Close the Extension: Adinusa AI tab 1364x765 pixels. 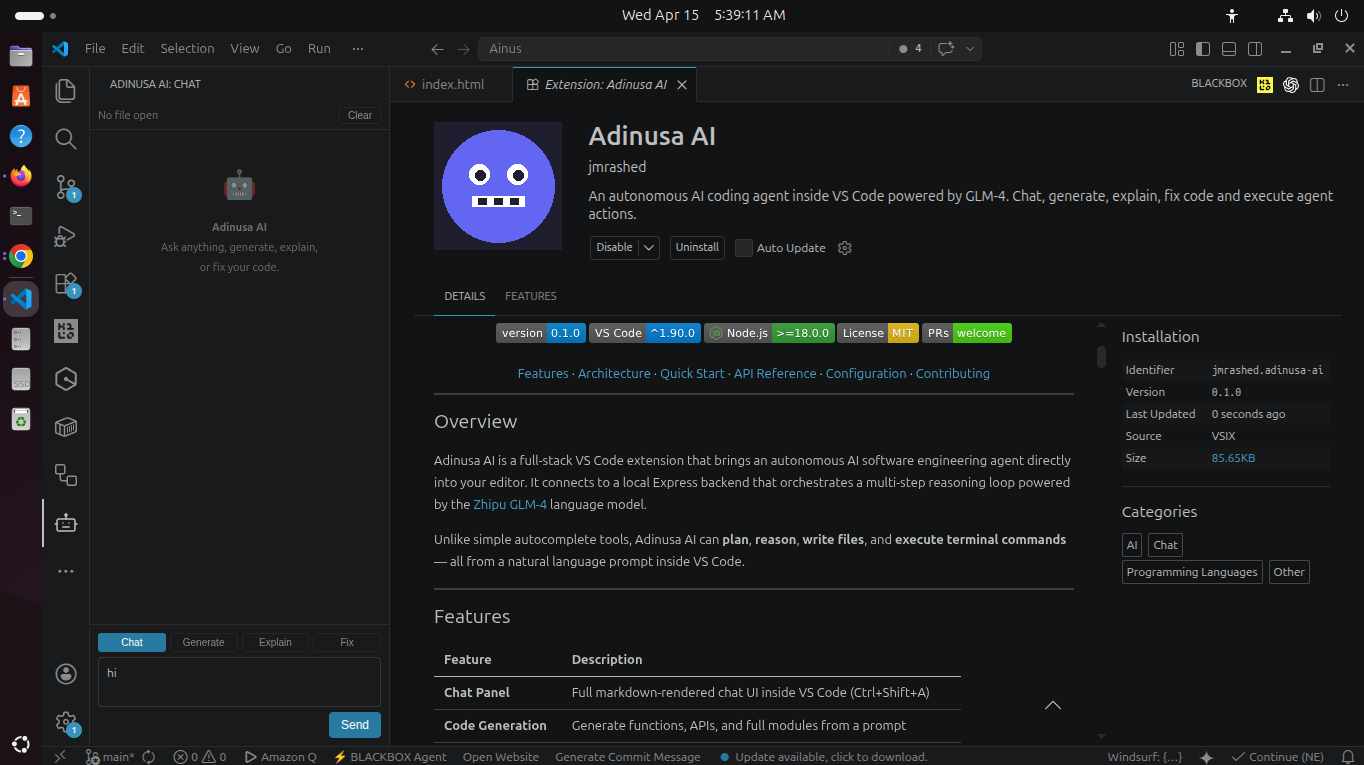point(682,85)
